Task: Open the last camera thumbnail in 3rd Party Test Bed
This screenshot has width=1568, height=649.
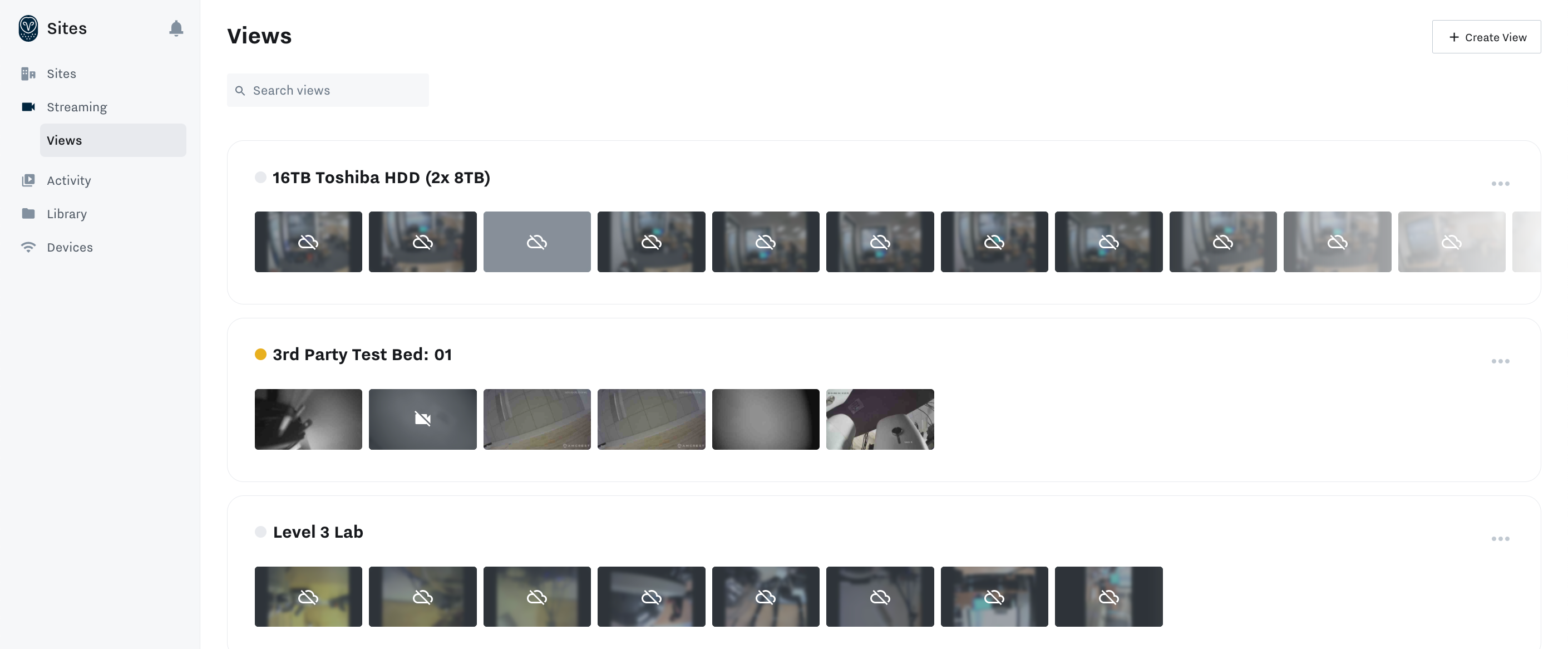Action: point(880,419)
